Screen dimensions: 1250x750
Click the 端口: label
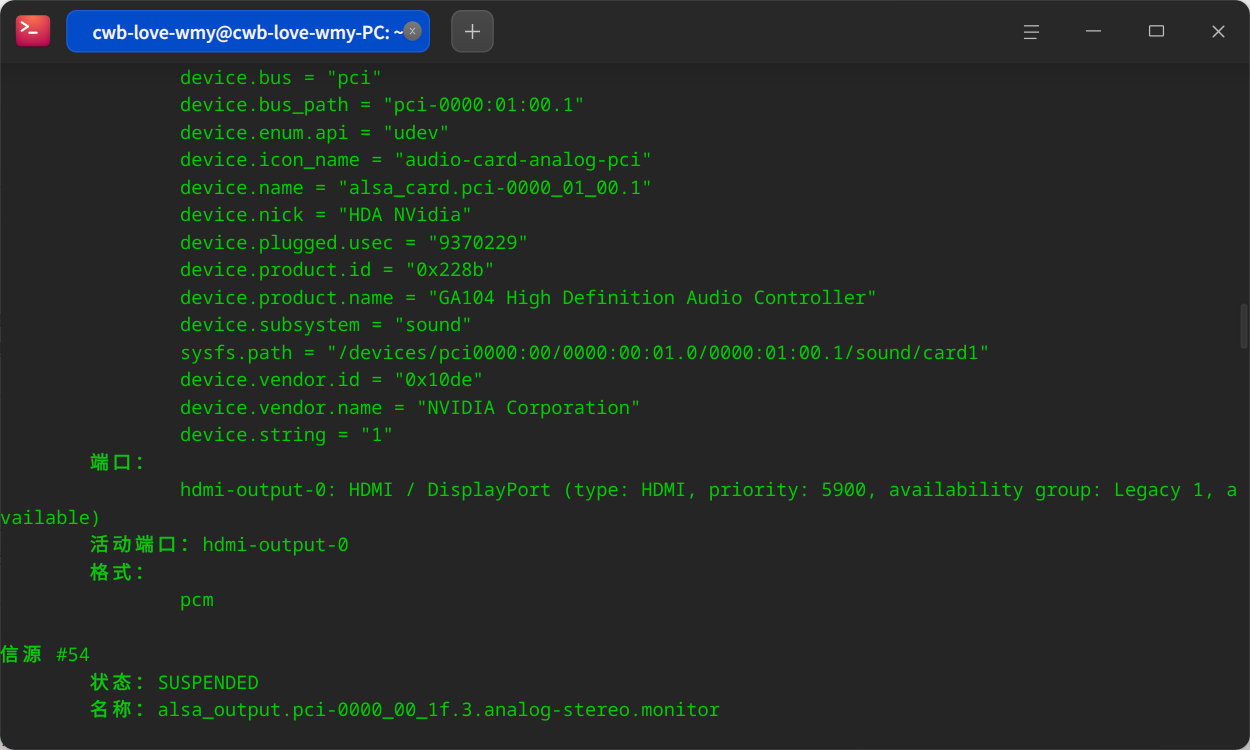[x=118, y=463]
